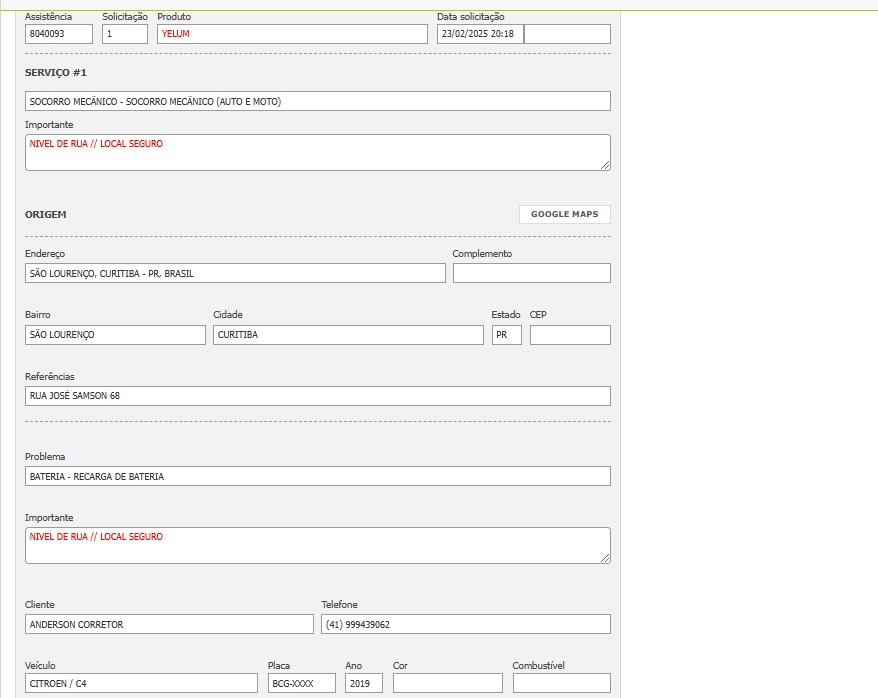
Task: Select the Assistência field with 8040093
Action: (59, 34)
